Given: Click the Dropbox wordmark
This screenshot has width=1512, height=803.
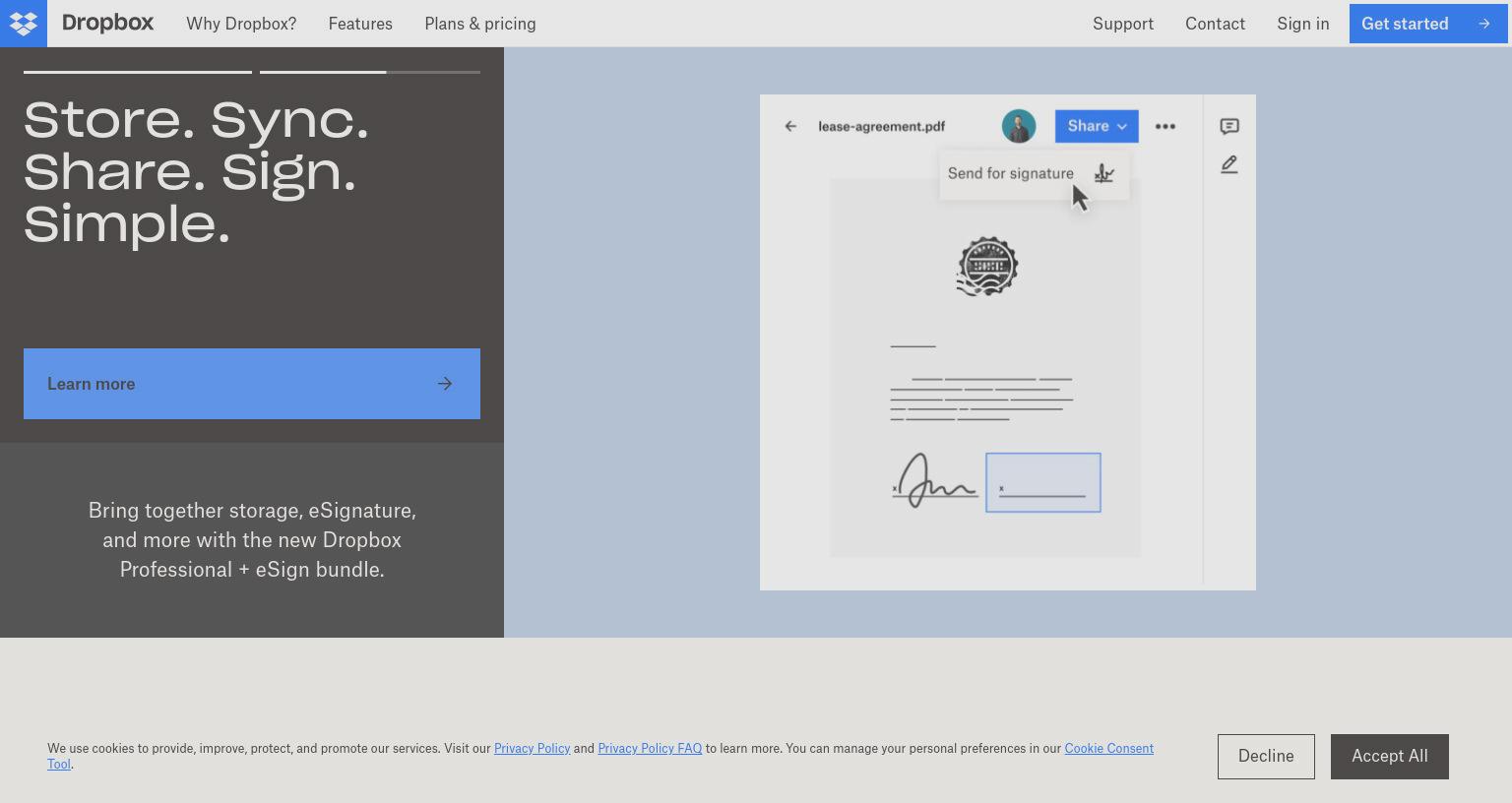Looking at the screenshot, I should click(x=107, y=24).
